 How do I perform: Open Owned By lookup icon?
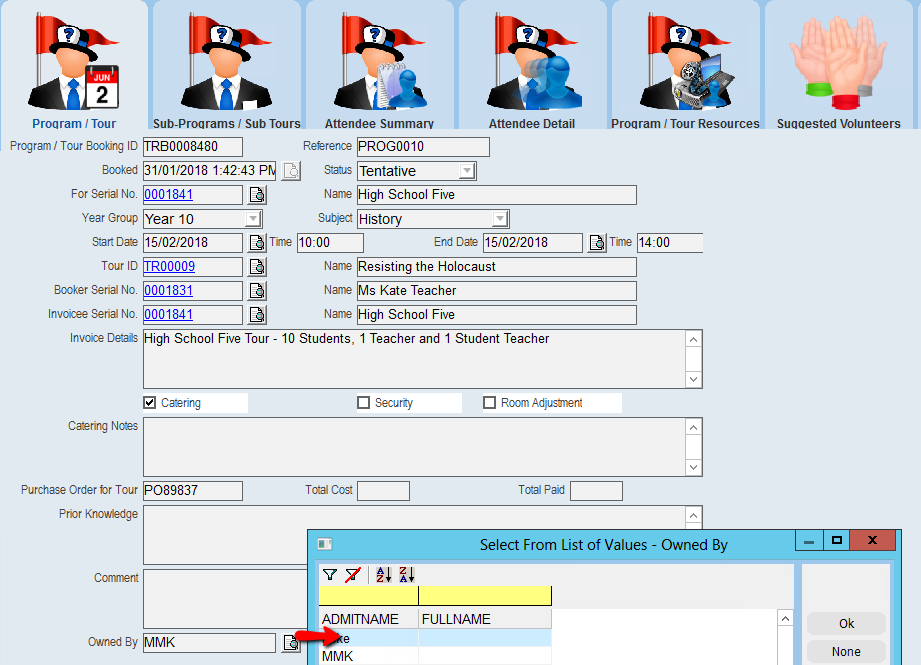(x=290, y=642)
